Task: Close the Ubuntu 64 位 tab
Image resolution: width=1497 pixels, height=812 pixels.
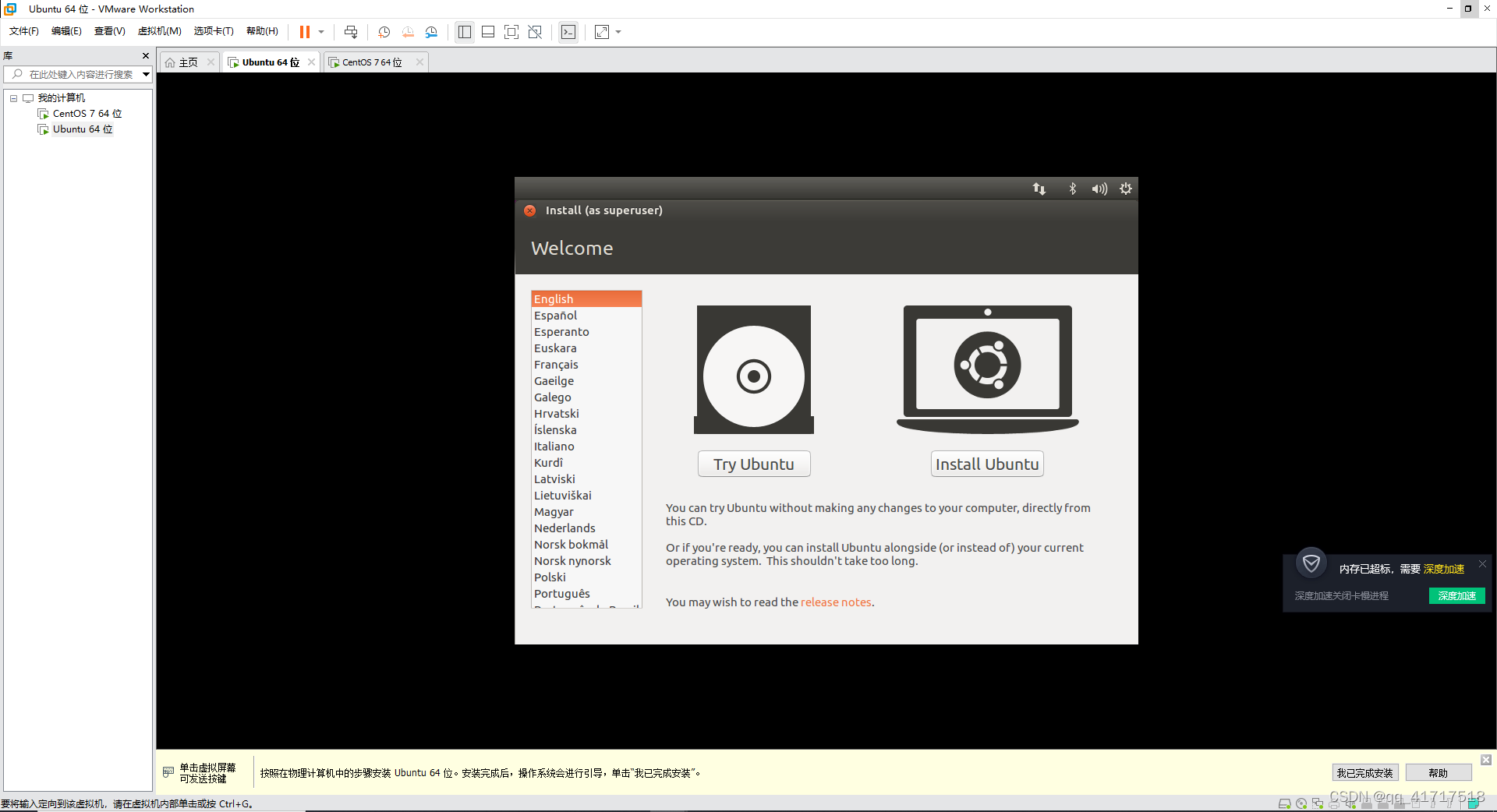Action: click(x=311, y=62)
